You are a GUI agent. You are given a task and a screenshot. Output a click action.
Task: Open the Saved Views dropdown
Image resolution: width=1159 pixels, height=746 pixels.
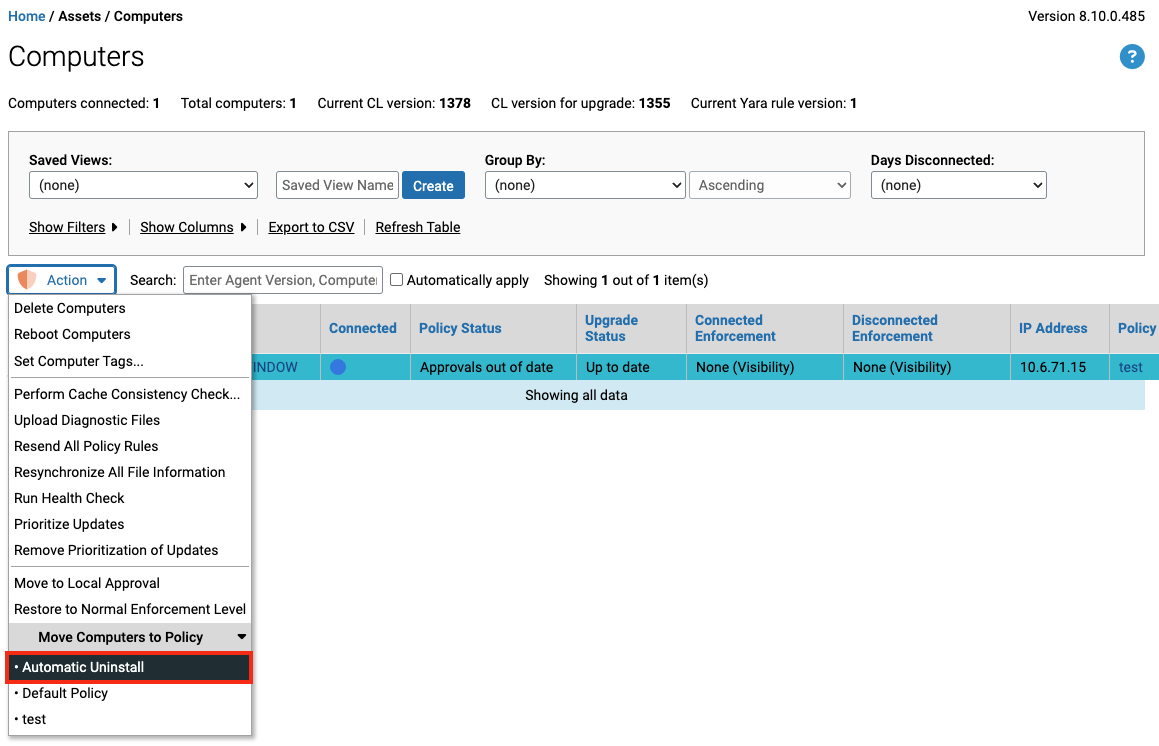pyautogui.click(x=143, y=185)
